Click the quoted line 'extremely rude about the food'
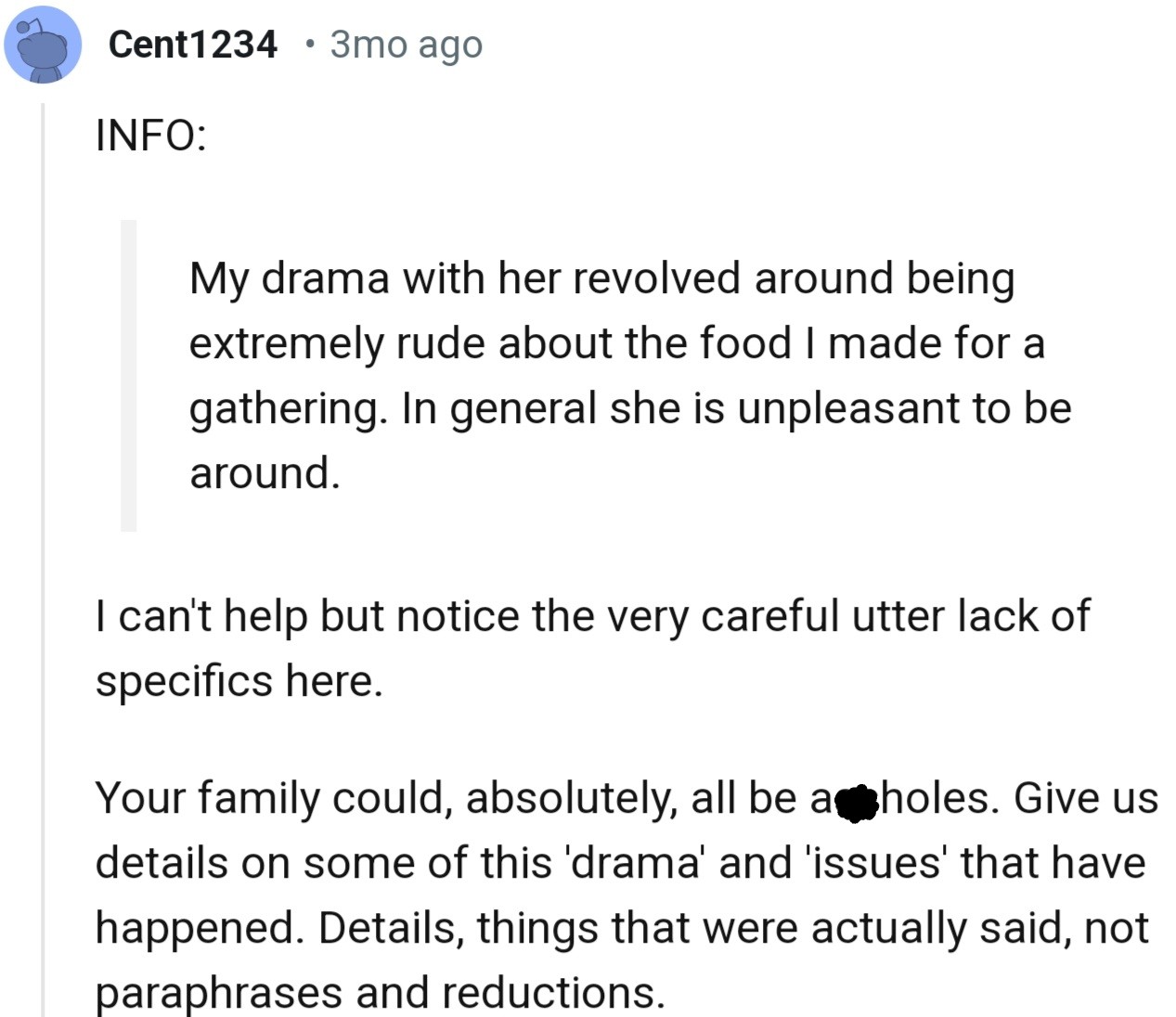The image size is (1176, 1017). tap(616, 342)
